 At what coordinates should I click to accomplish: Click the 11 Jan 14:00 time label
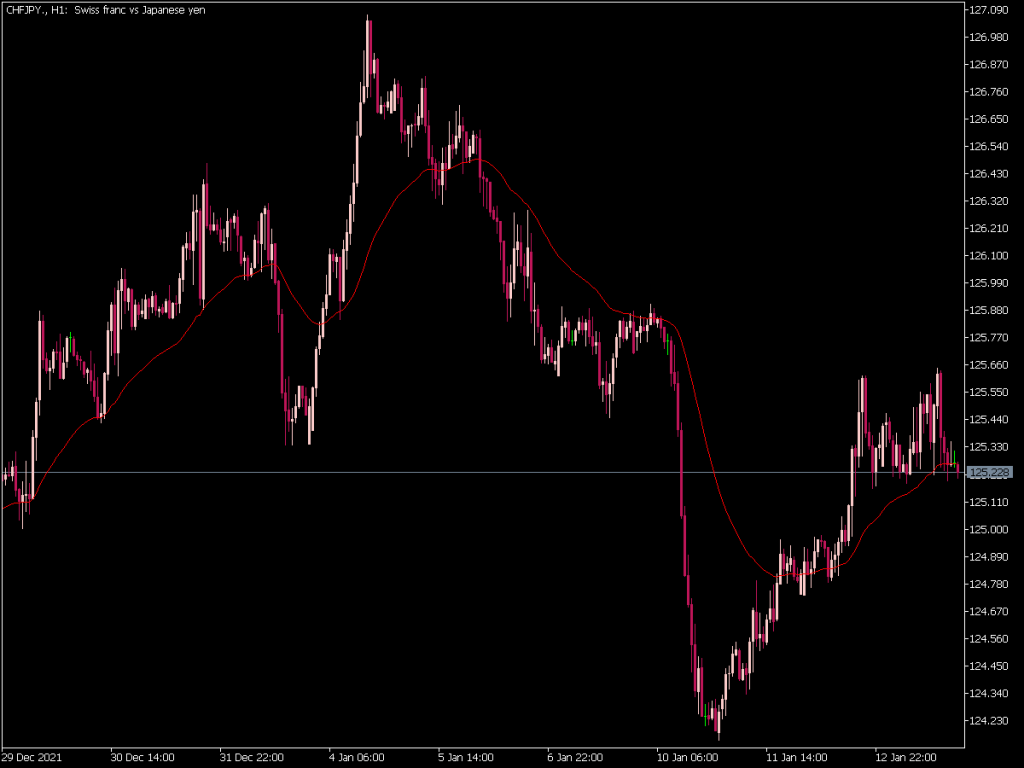(x=797, y=757)
